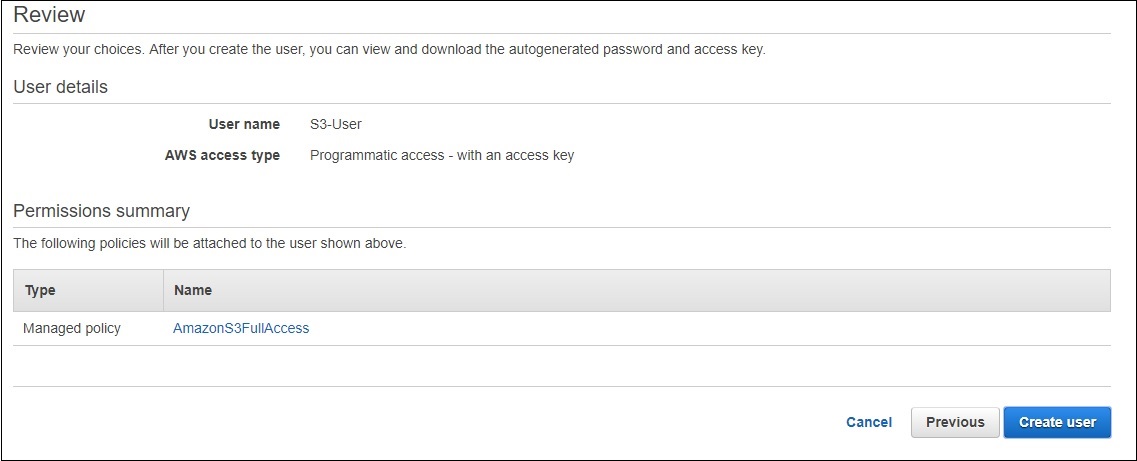This screenshot has height=461, width=1137.
Task: Click the AWS access type label
Action: 222,155
